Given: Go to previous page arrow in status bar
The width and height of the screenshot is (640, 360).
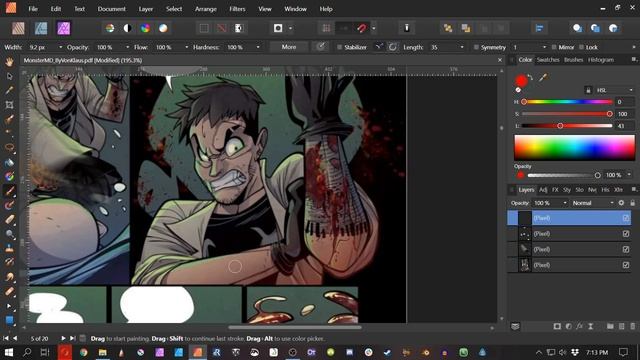Looking at the screenshot, I should coord(15,338).
